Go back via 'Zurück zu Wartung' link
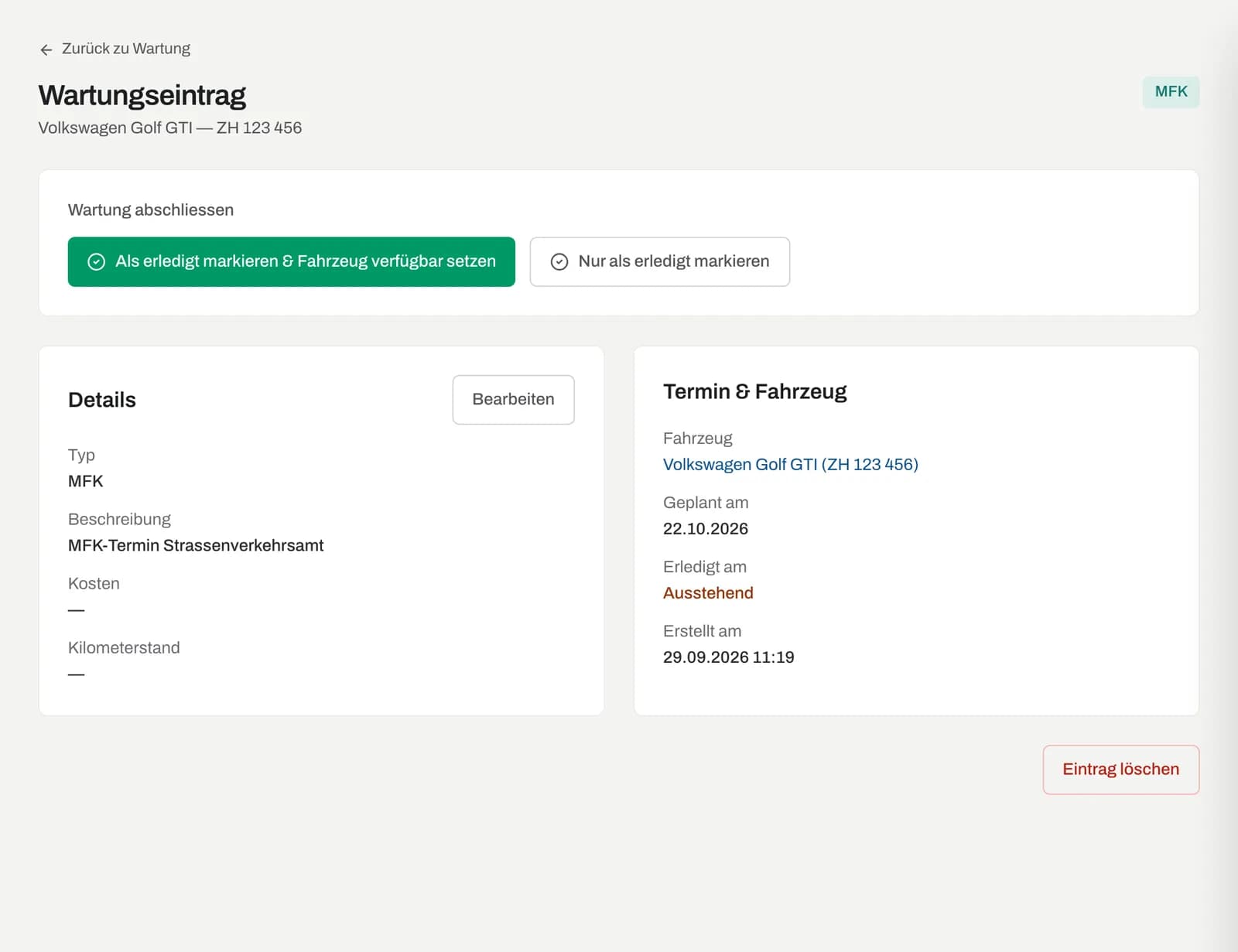The image size is (1238, 952). pos(115,49)
